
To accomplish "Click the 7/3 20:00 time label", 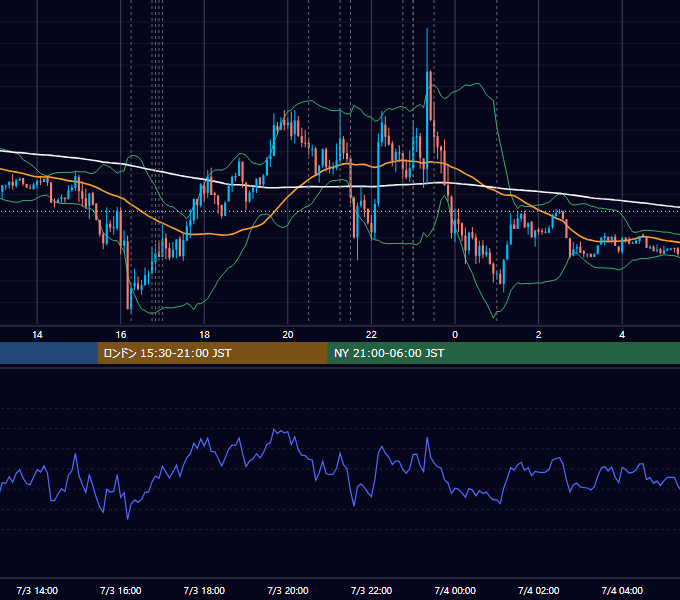I will tap(288, 590).
